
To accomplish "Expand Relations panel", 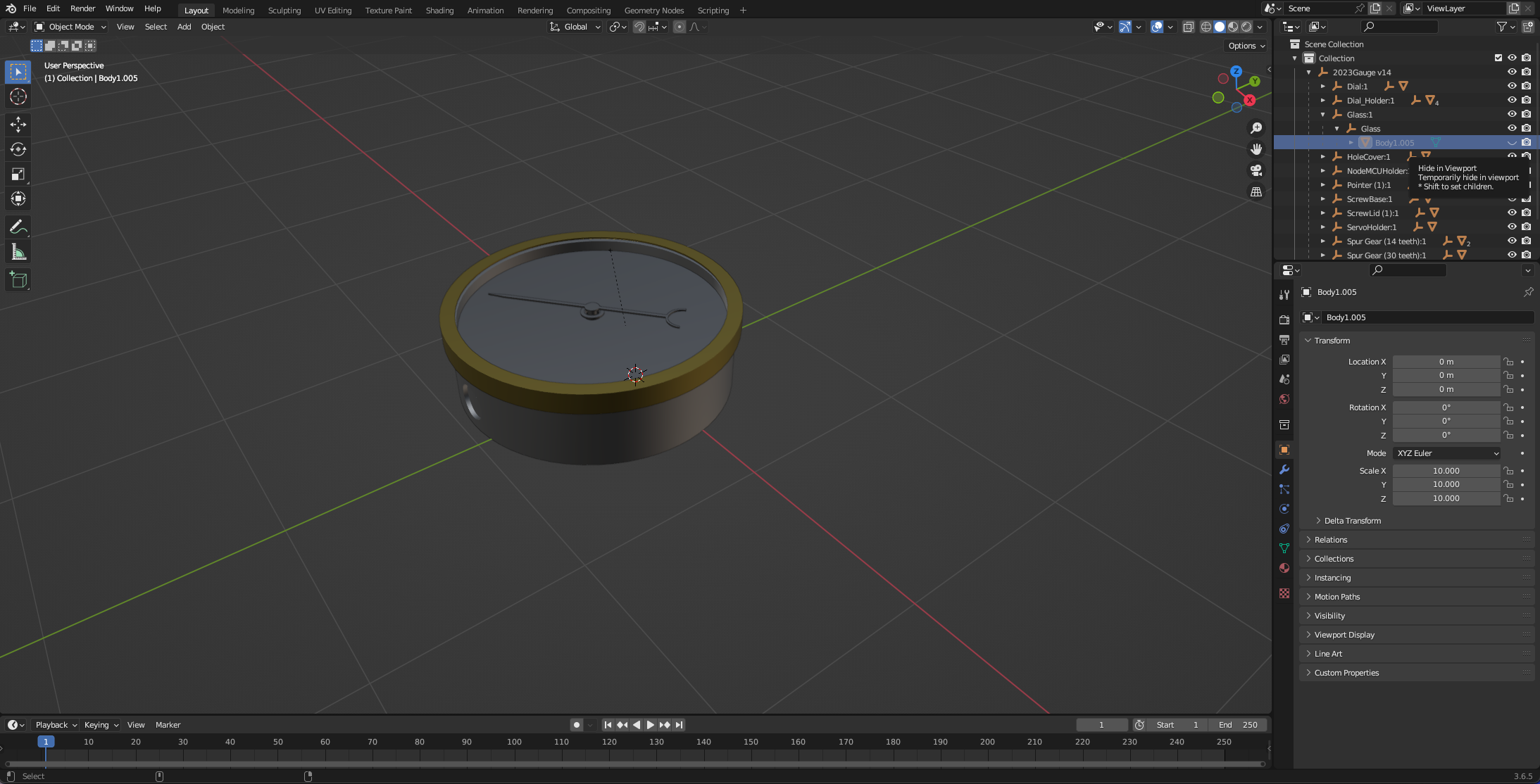I will pos(1330,540).
